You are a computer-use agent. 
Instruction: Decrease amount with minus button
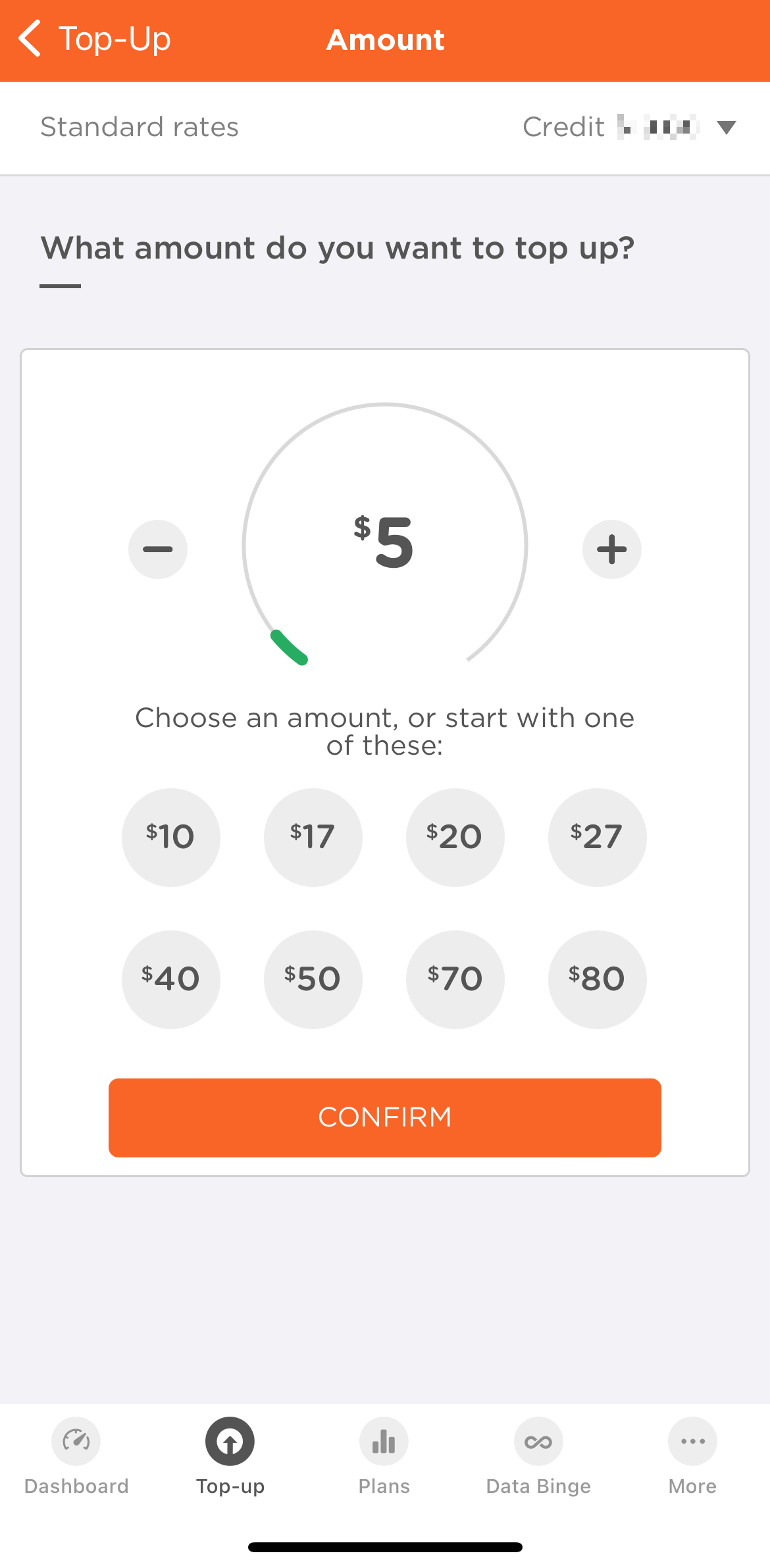pos(158,549)
